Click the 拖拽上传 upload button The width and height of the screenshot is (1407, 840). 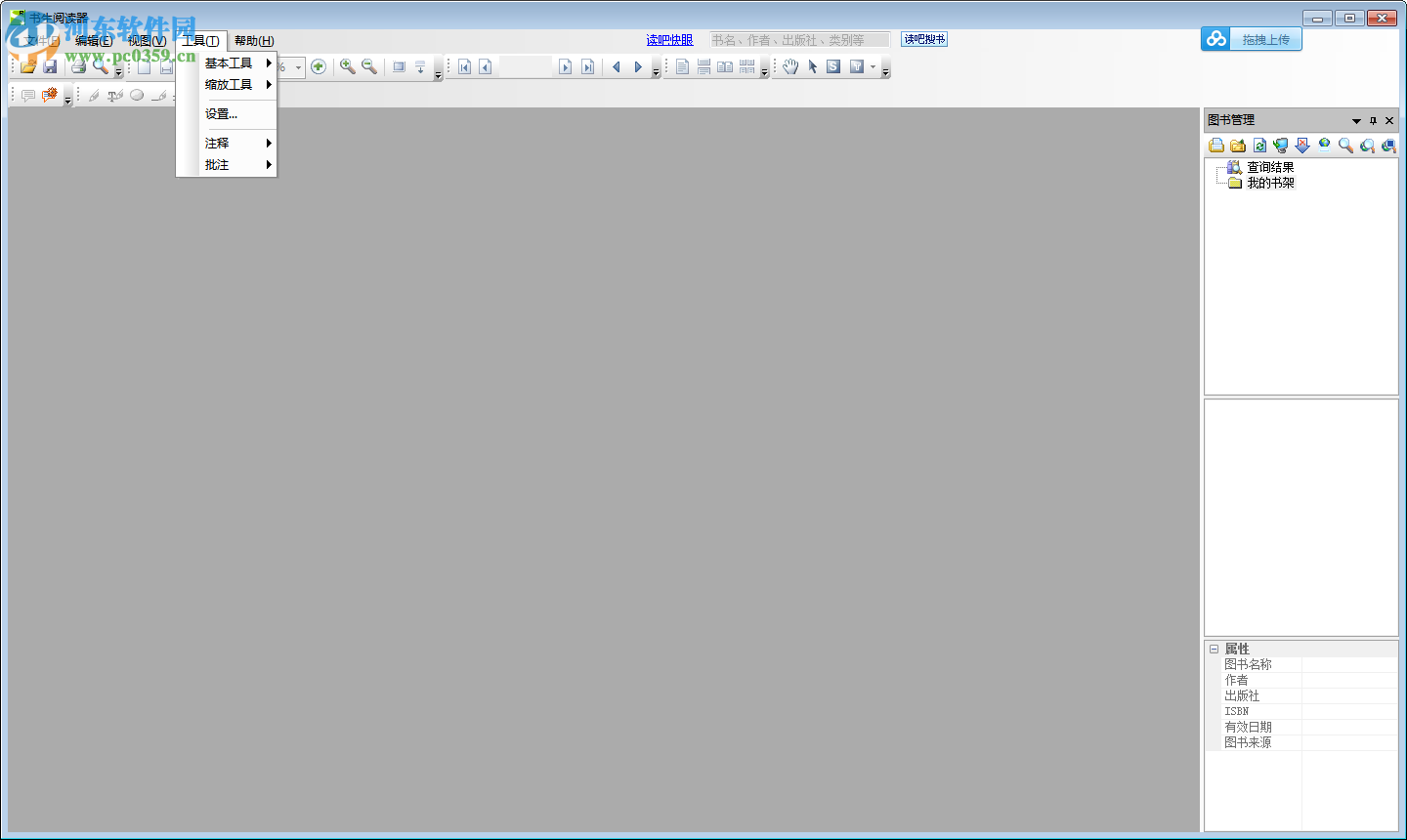point(1252,39)
